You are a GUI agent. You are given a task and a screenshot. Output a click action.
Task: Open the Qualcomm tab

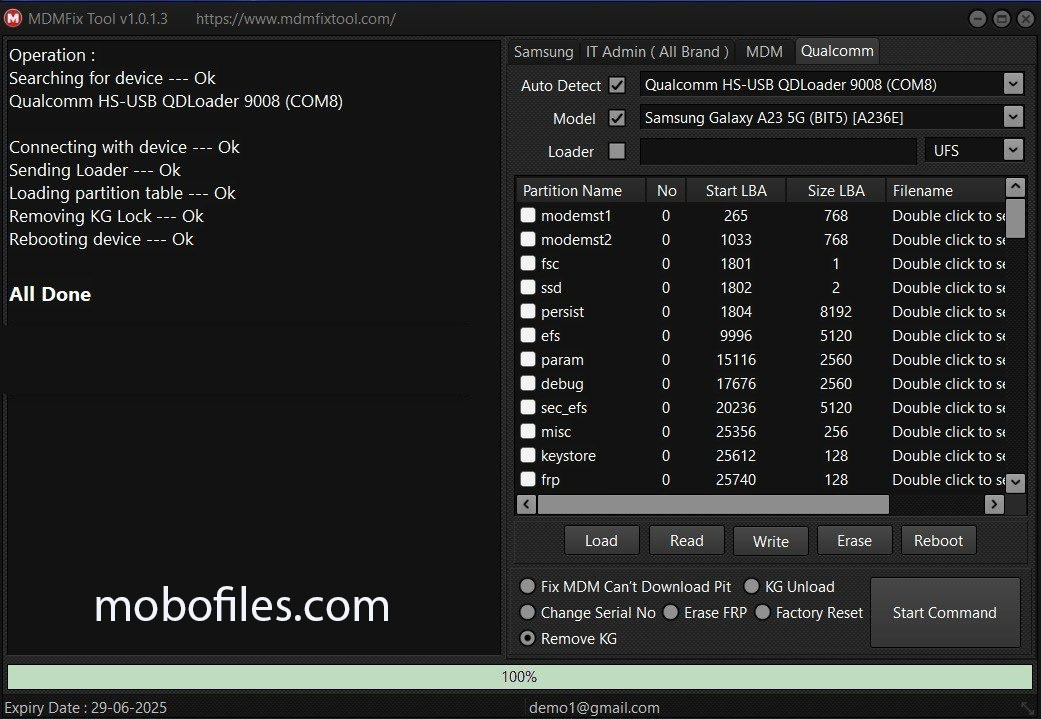click(837, 51)
